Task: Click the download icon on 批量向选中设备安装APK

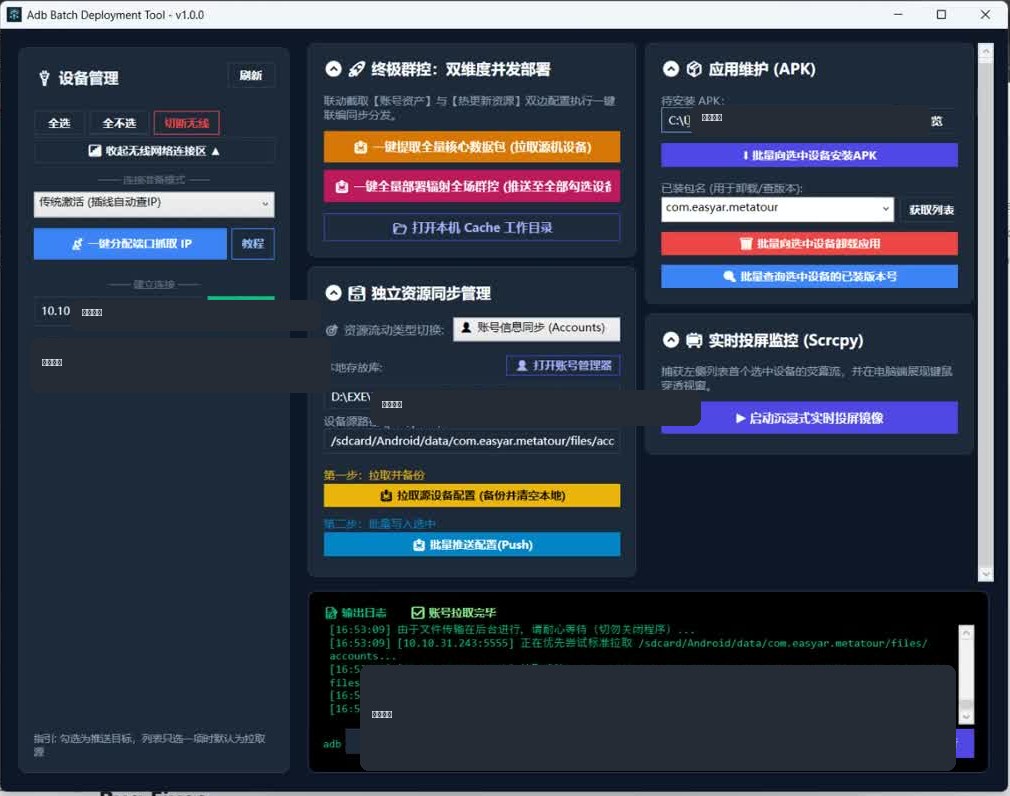Action: click(745, 155)
